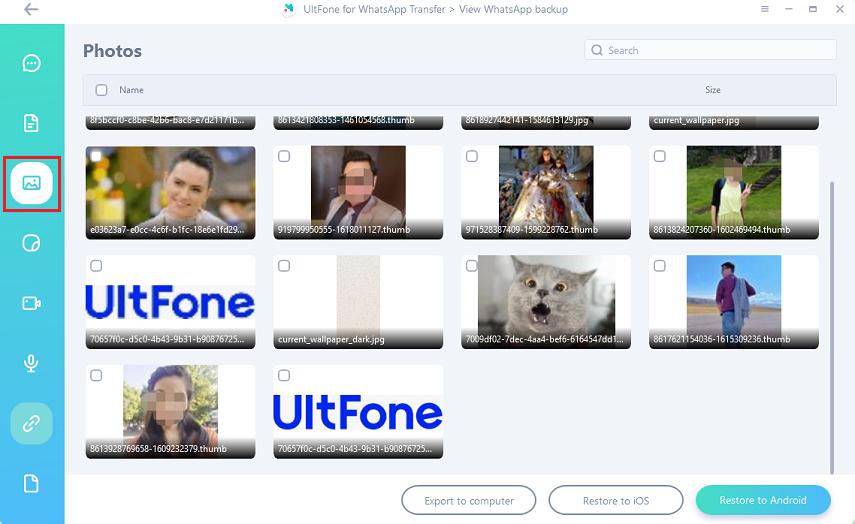Open the Videos sidebar category
855x524 pixels.
click(x=31, y=303)
